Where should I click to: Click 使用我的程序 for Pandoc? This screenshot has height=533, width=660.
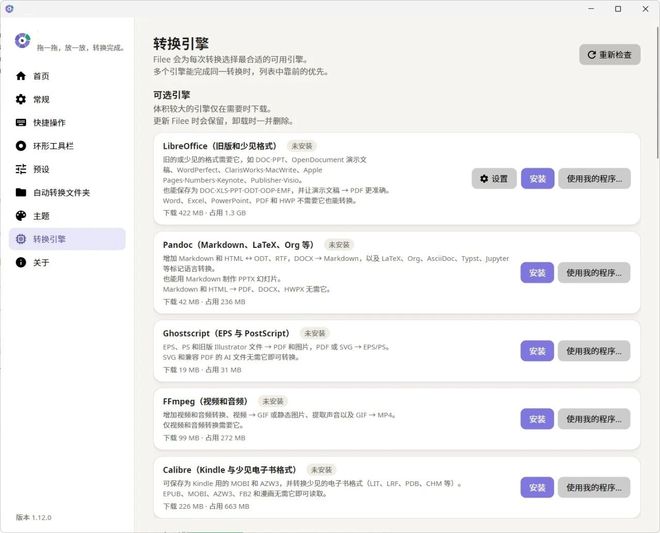594,273
